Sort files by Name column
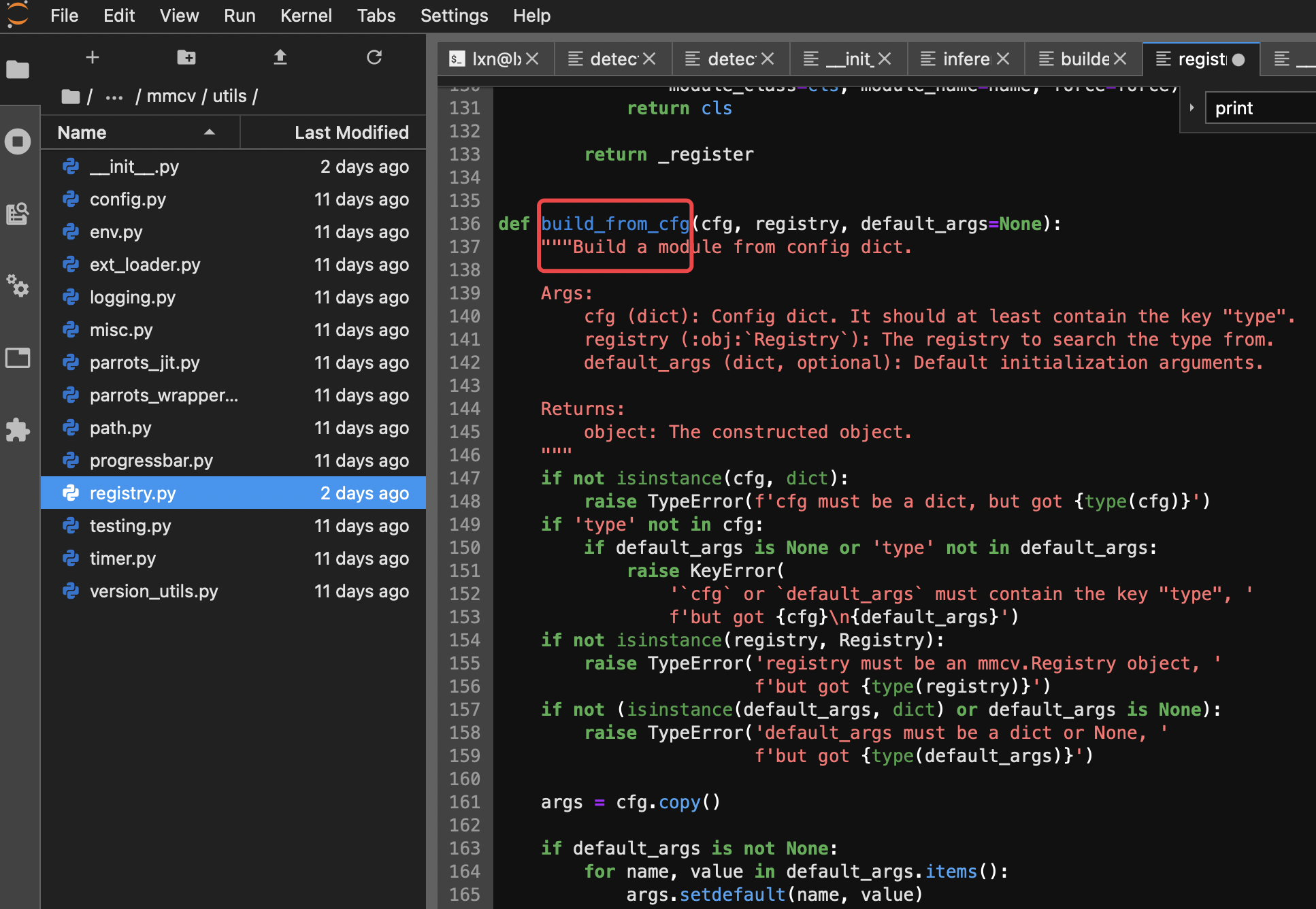 [x=82, y=133]
